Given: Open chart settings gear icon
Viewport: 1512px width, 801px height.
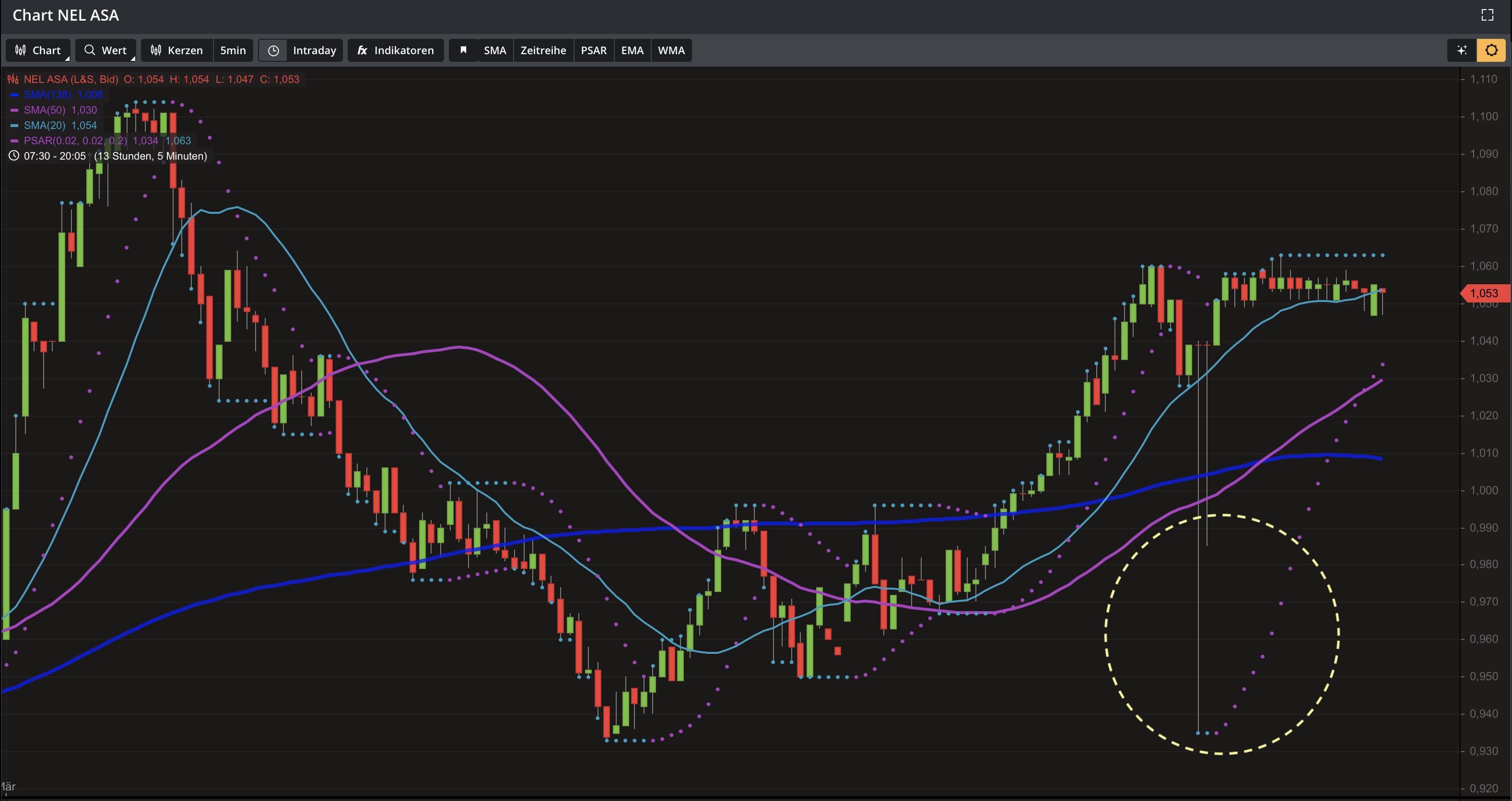Looking at the screenshot, I should [1491, 50].
